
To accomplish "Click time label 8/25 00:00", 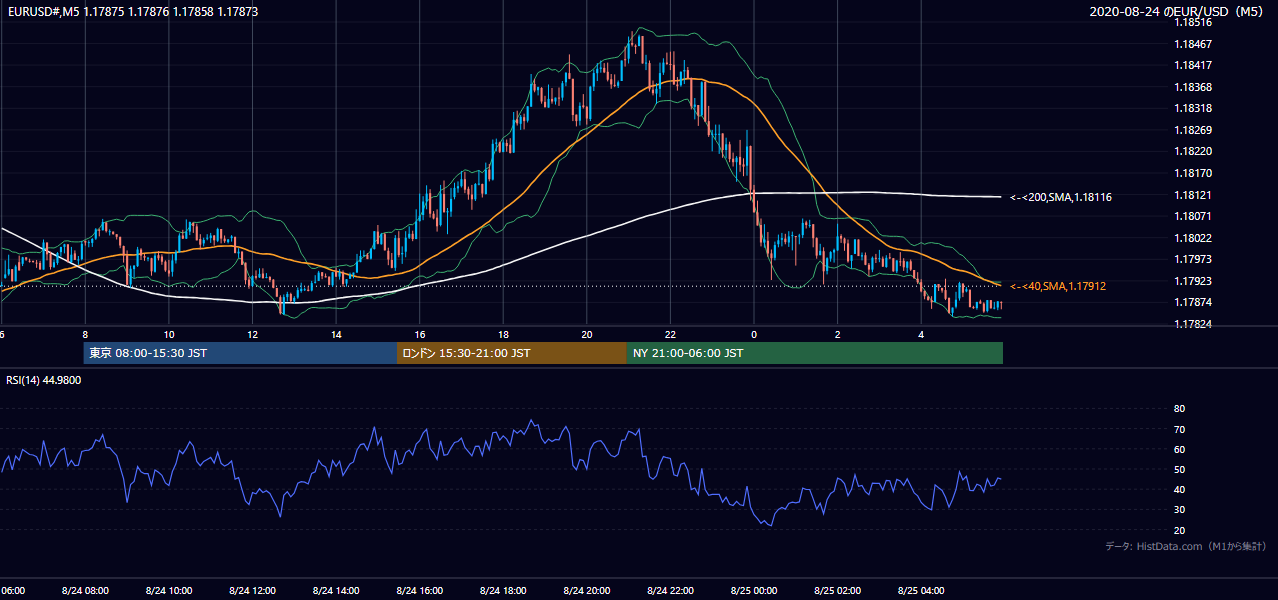I will [x=754, y=590].
